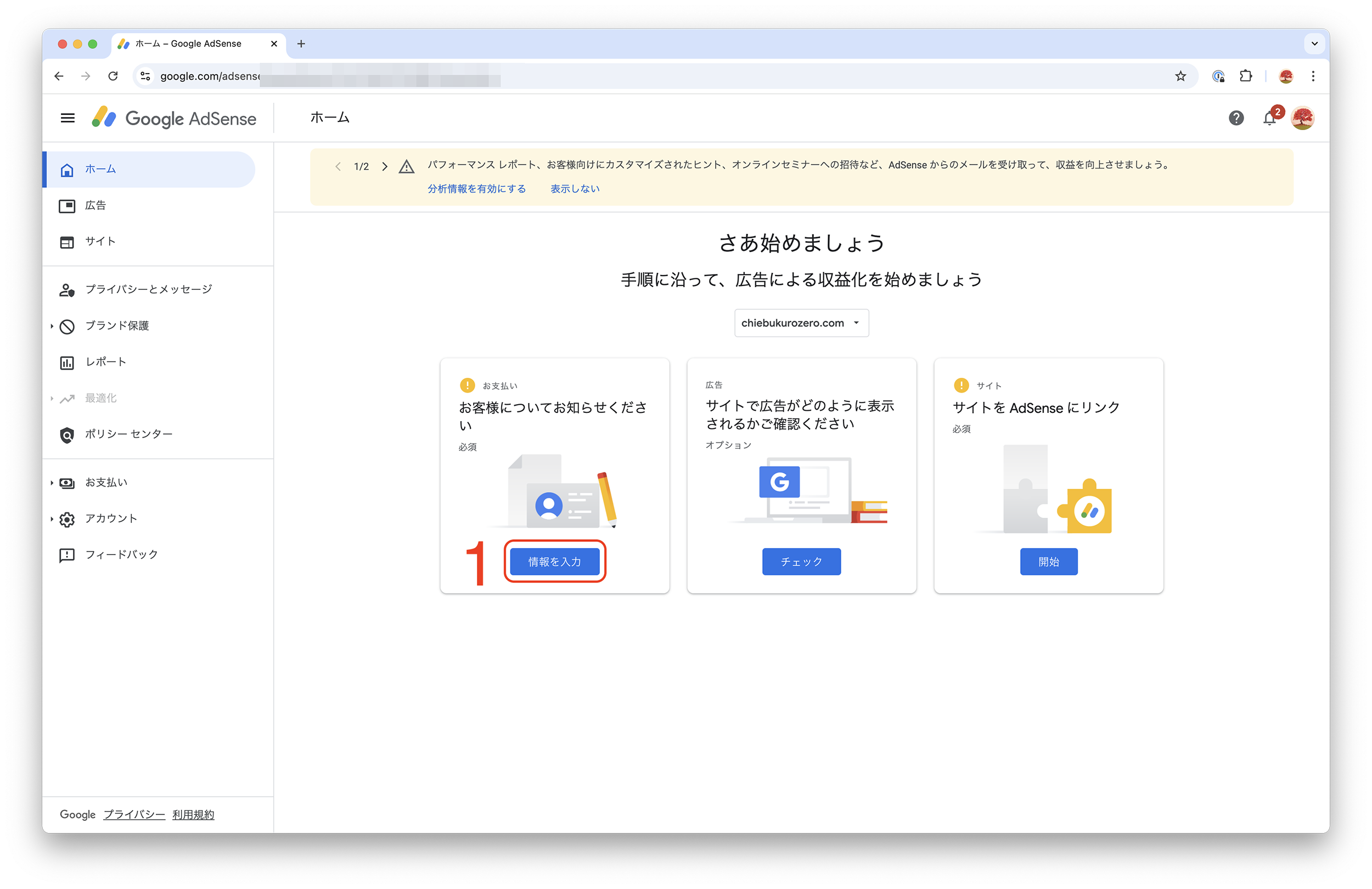Open the Chrome profile avatar

pos(1285,76)
